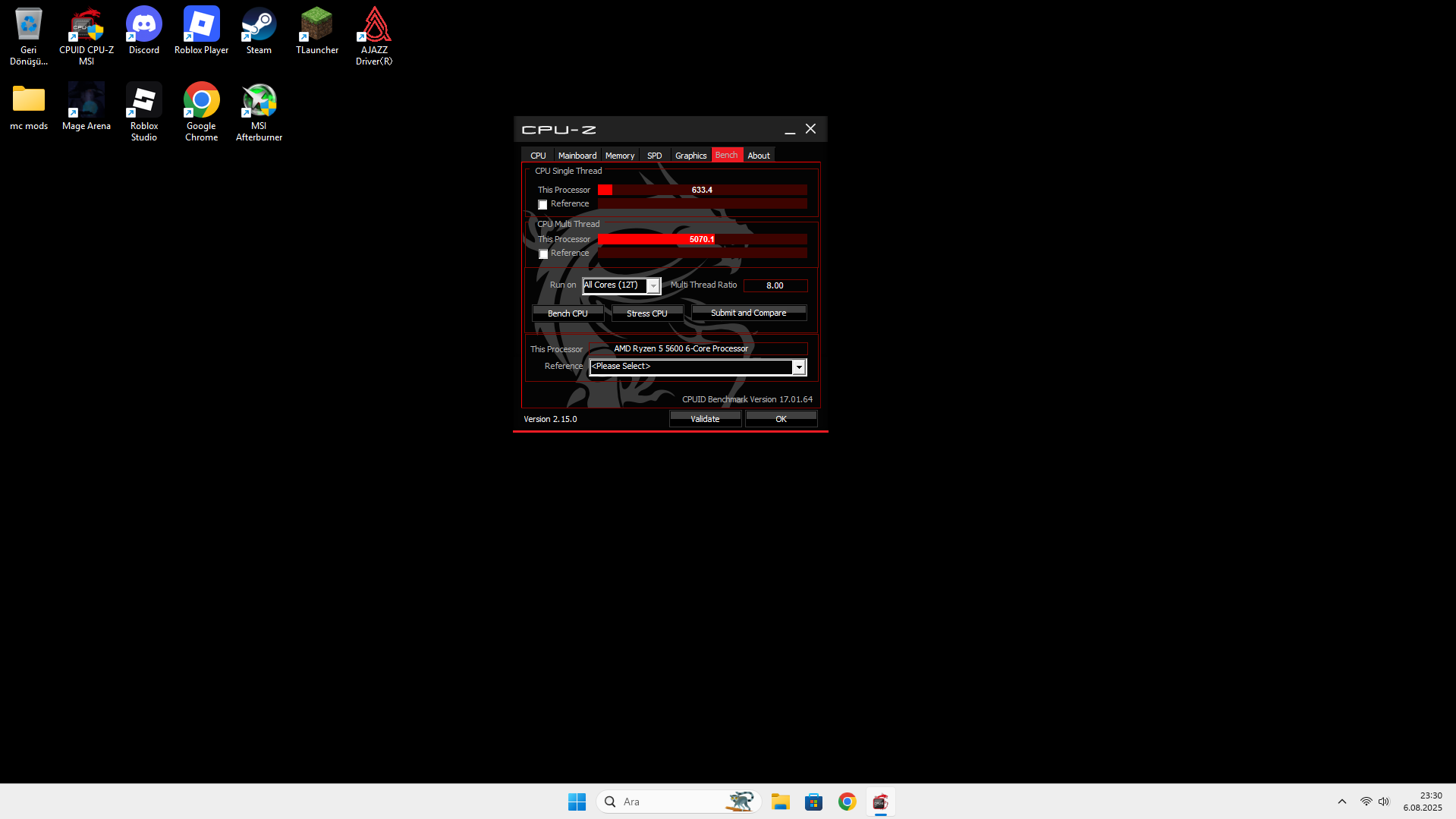
Task: Enable the Single Thread Reference checkbox
Action: [542, 205]
